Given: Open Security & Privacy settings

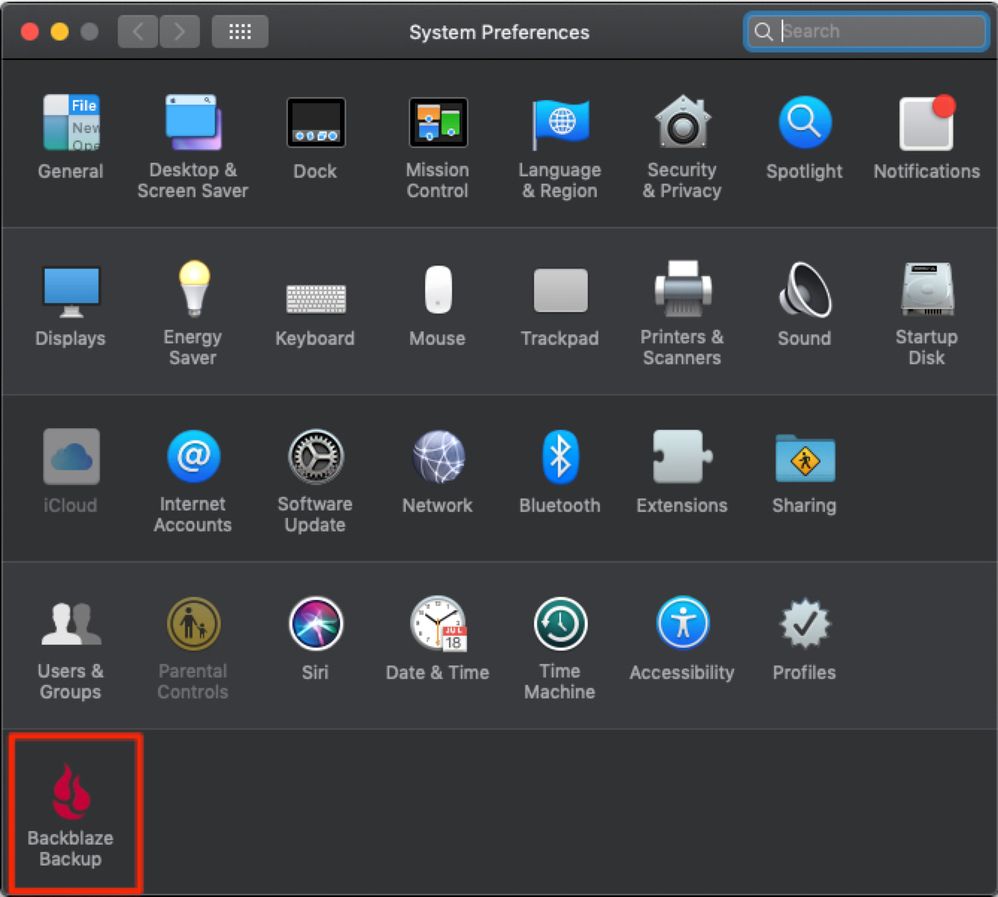Looking at the screenshot, I should pyautogui.click(x=682, y=124).
